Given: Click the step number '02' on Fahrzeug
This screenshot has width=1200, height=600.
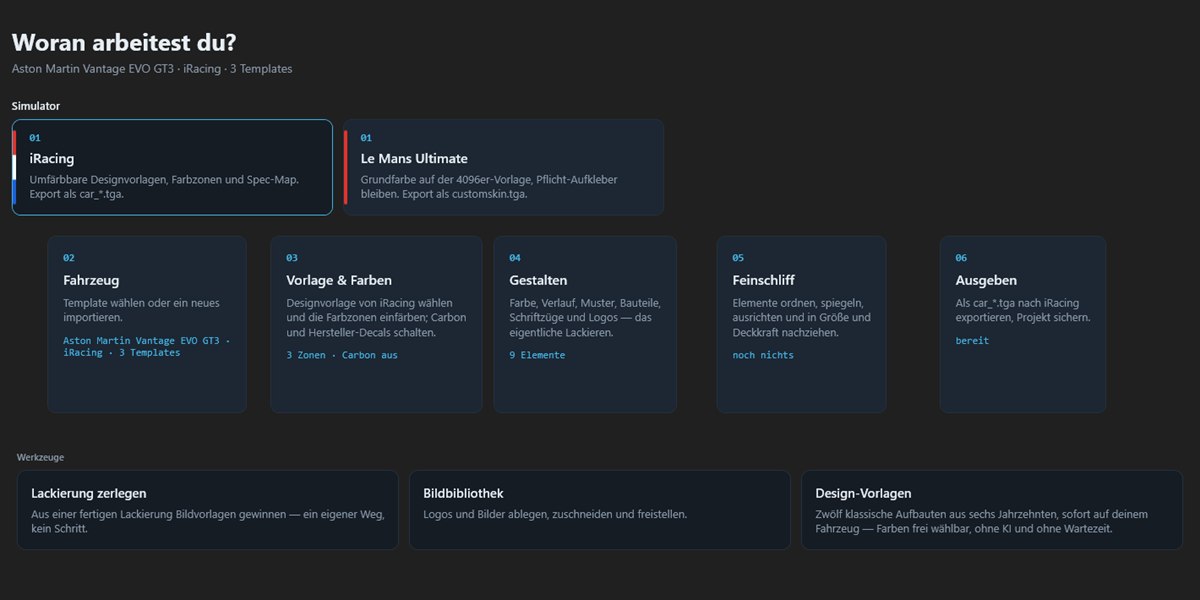Looking at the screenshot, I should tap(69, 258).
